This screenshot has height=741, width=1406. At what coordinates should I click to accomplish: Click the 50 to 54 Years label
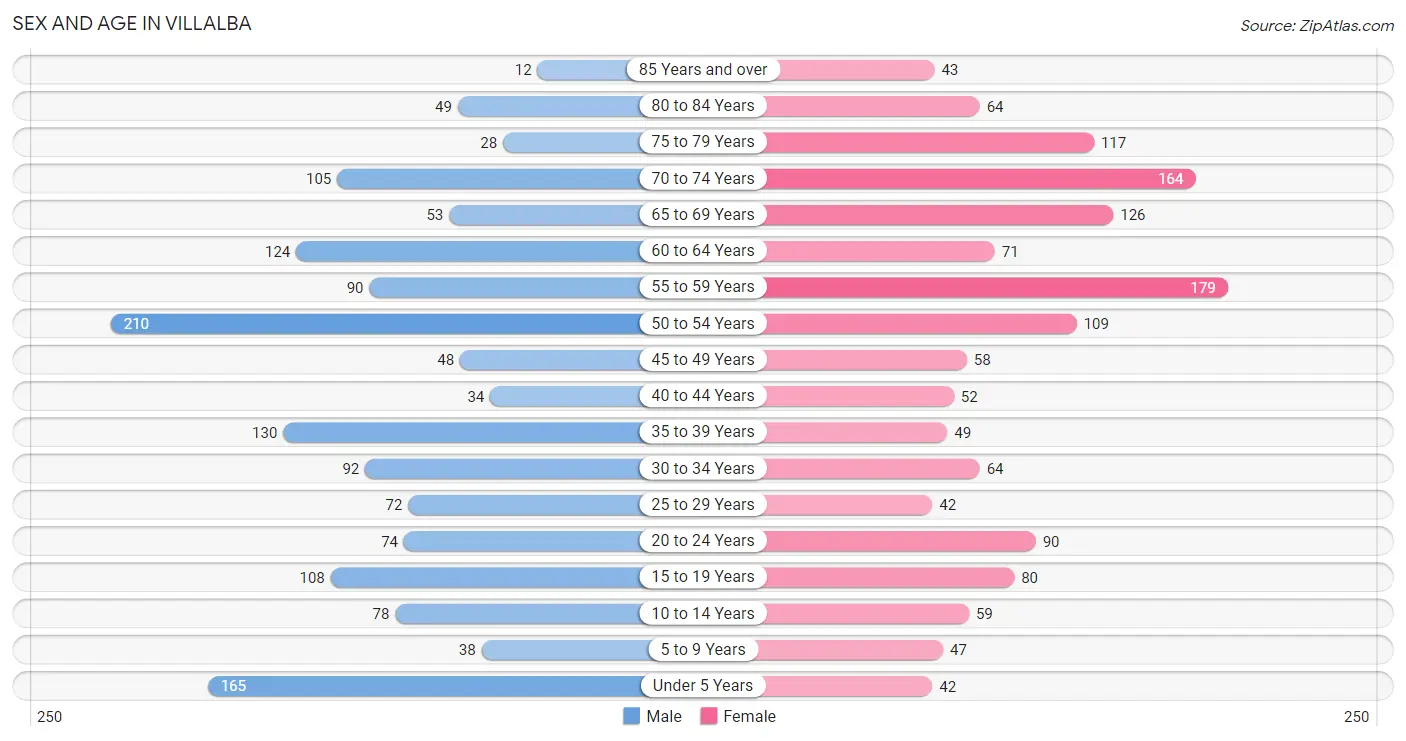703,323
